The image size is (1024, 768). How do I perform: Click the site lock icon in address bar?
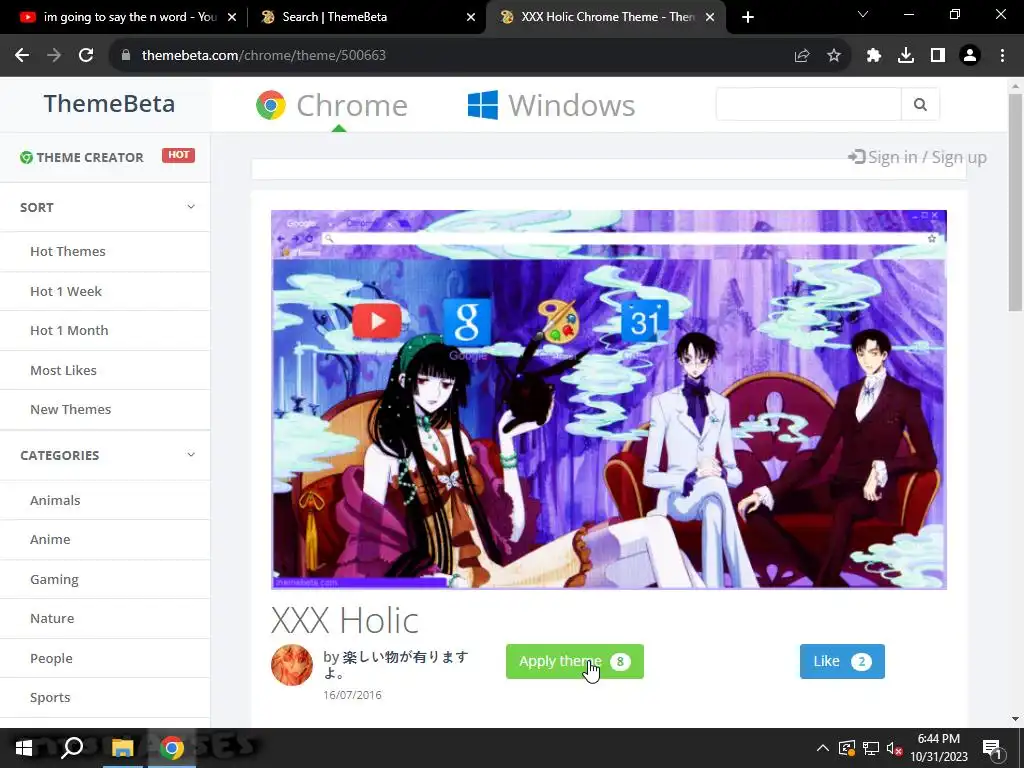point(126,56)
